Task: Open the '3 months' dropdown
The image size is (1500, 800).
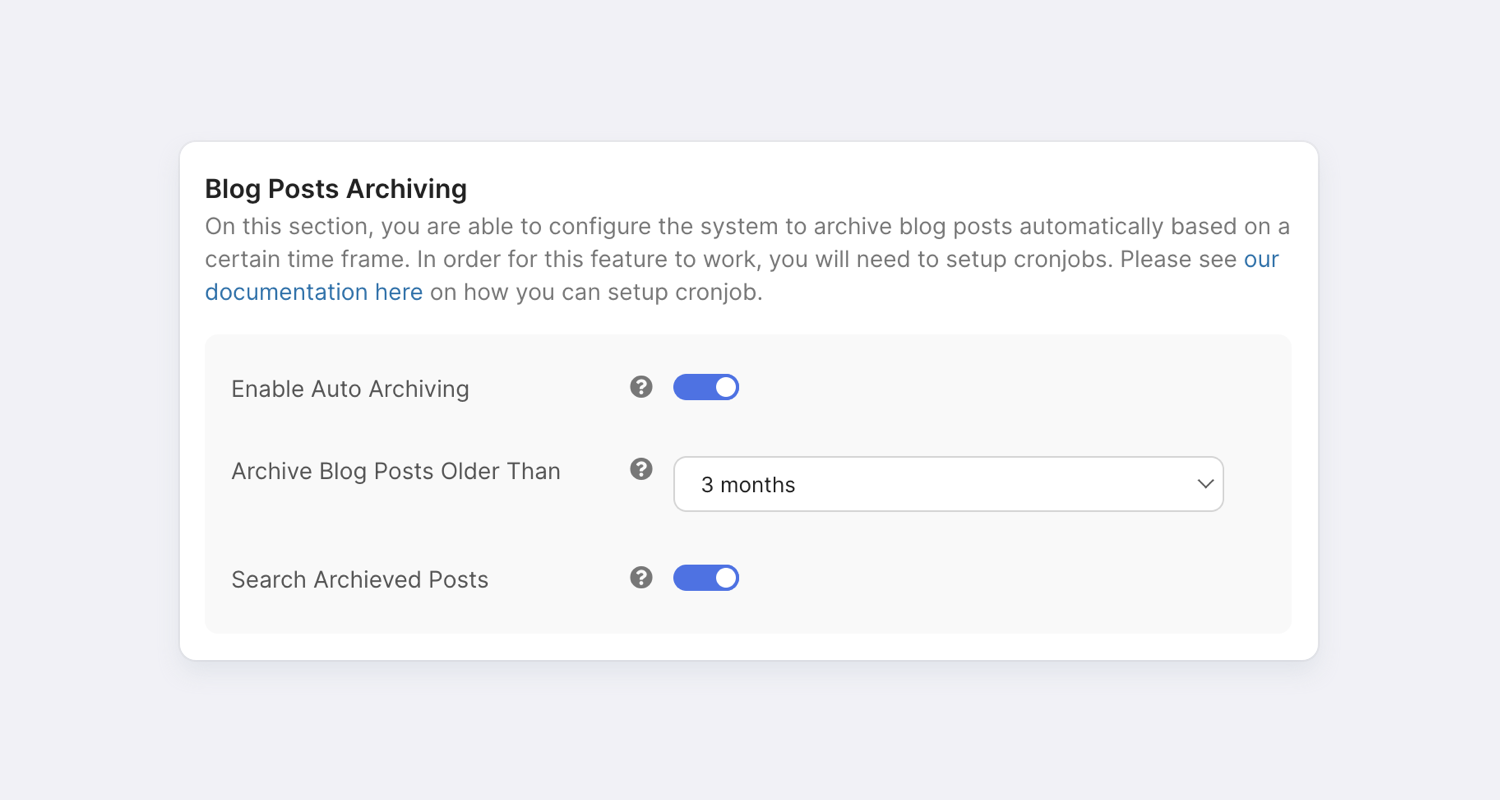Action: [x=948, y=484]
